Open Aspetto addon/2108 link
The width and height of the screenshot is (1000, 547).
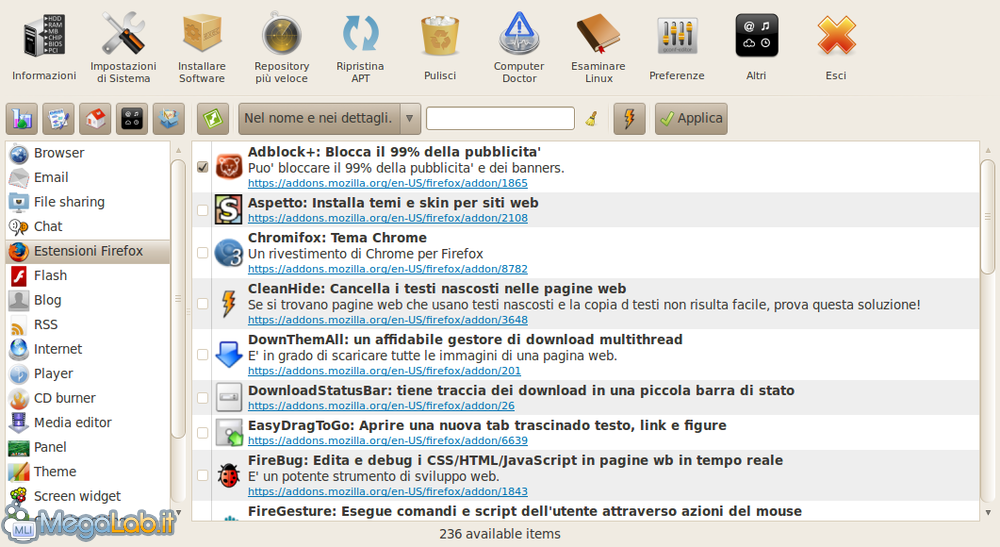(x=388, y=218)
